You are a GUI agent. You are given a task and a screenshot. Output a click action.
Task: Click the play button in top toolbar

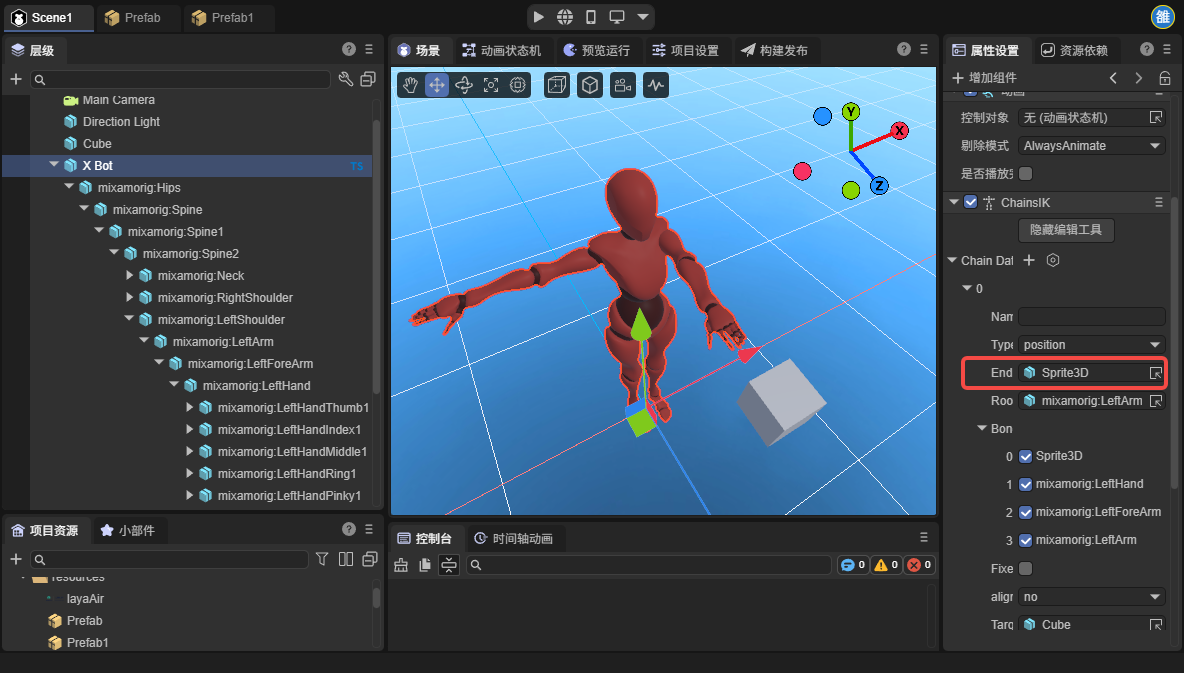coord(539,17)
